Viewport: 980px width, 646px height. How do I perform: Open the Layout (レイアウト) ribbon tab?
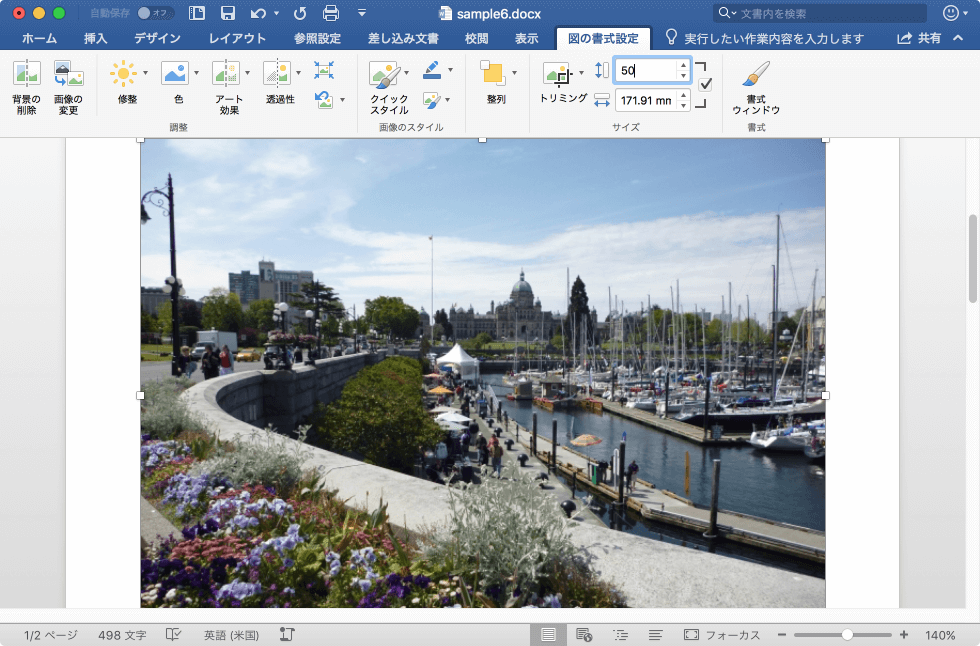point(237,39)
